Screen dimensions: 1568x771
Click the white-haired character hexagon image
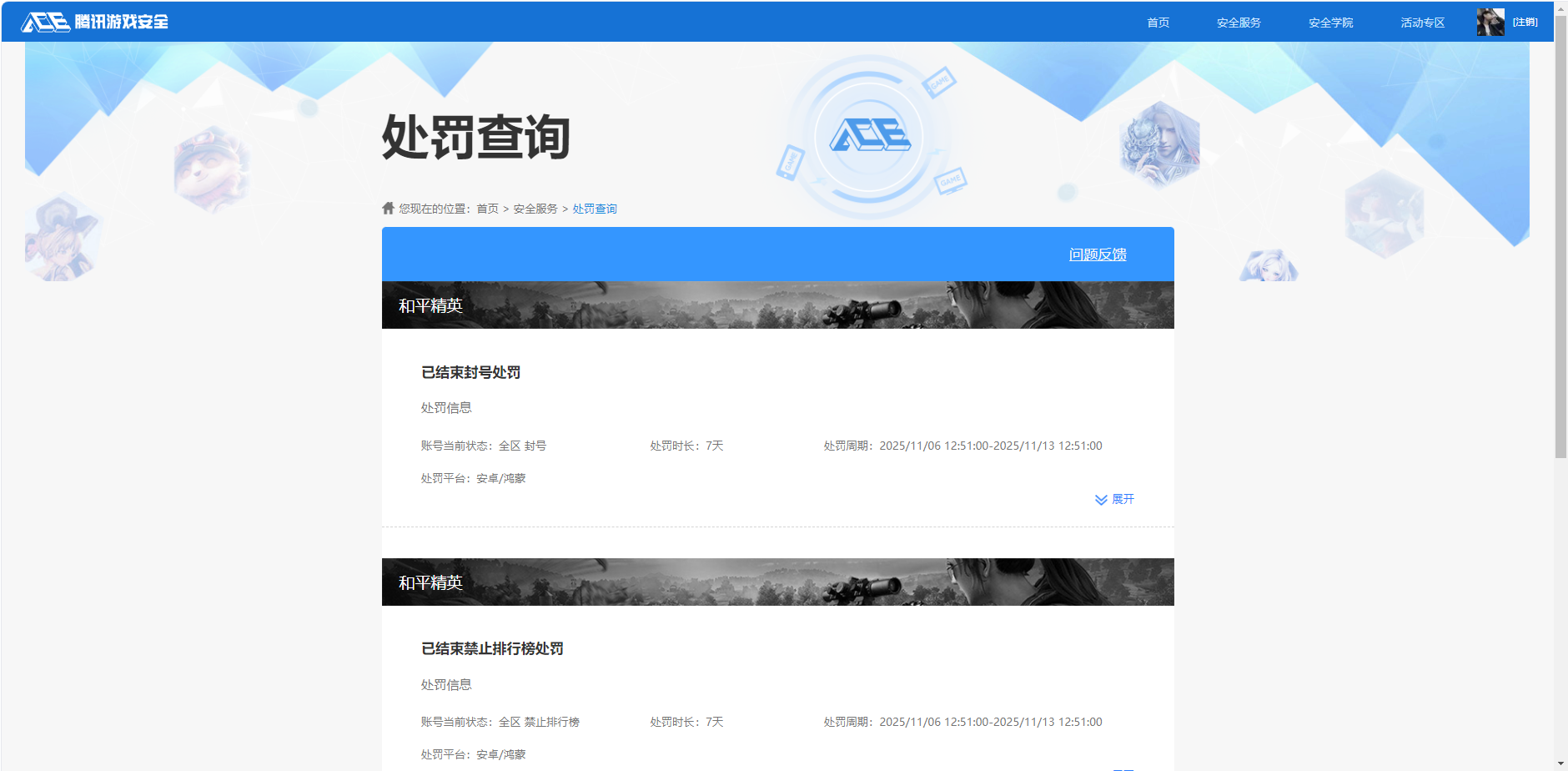[1159, 144]
